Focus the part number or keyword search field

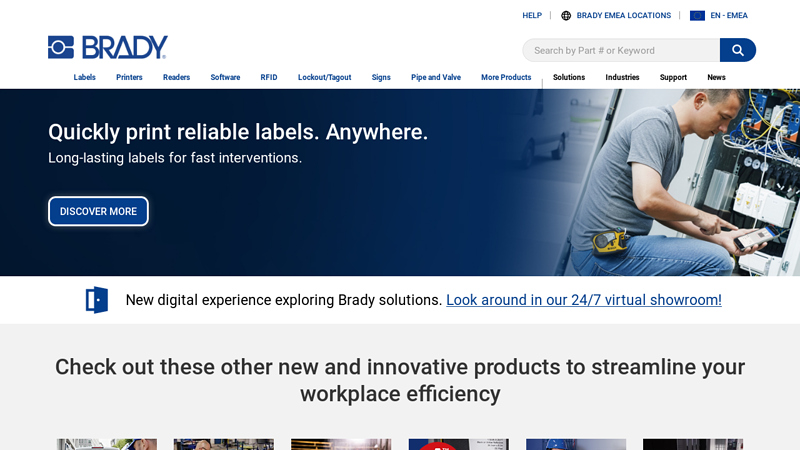[620, 50]
